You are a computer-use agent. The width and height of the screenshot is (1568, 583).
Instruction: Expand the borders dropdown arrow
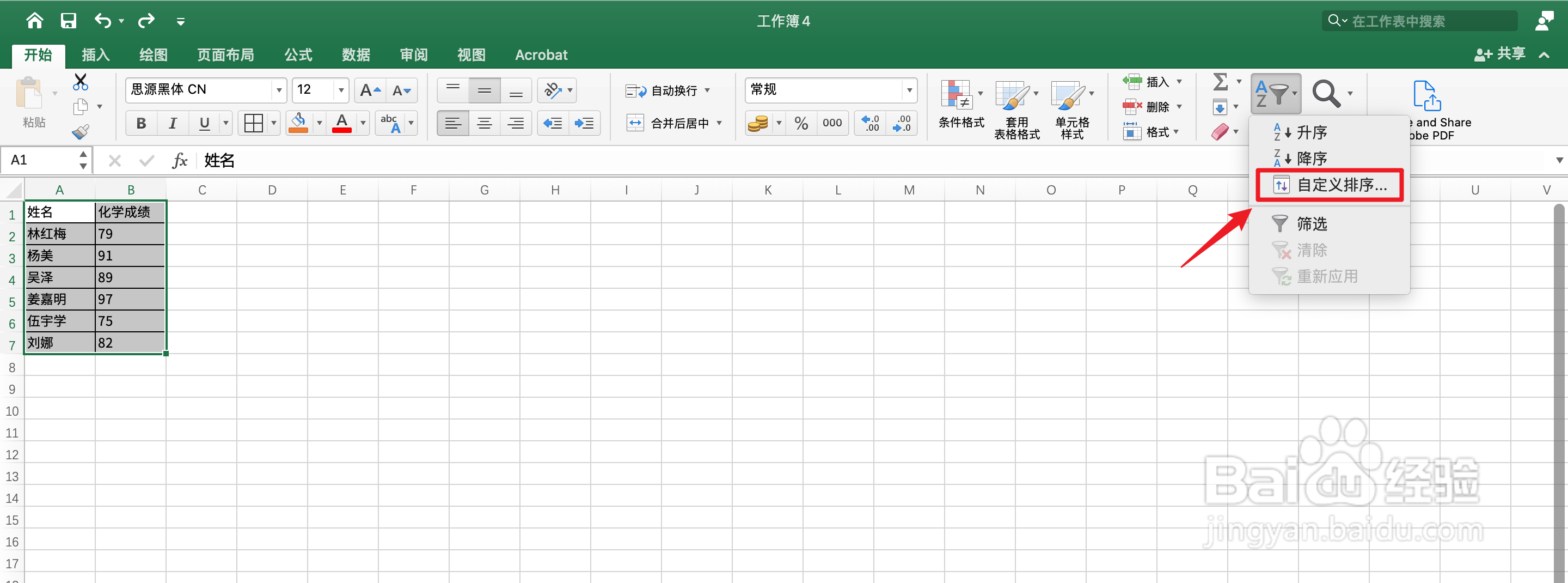click(x=274, y=123)
